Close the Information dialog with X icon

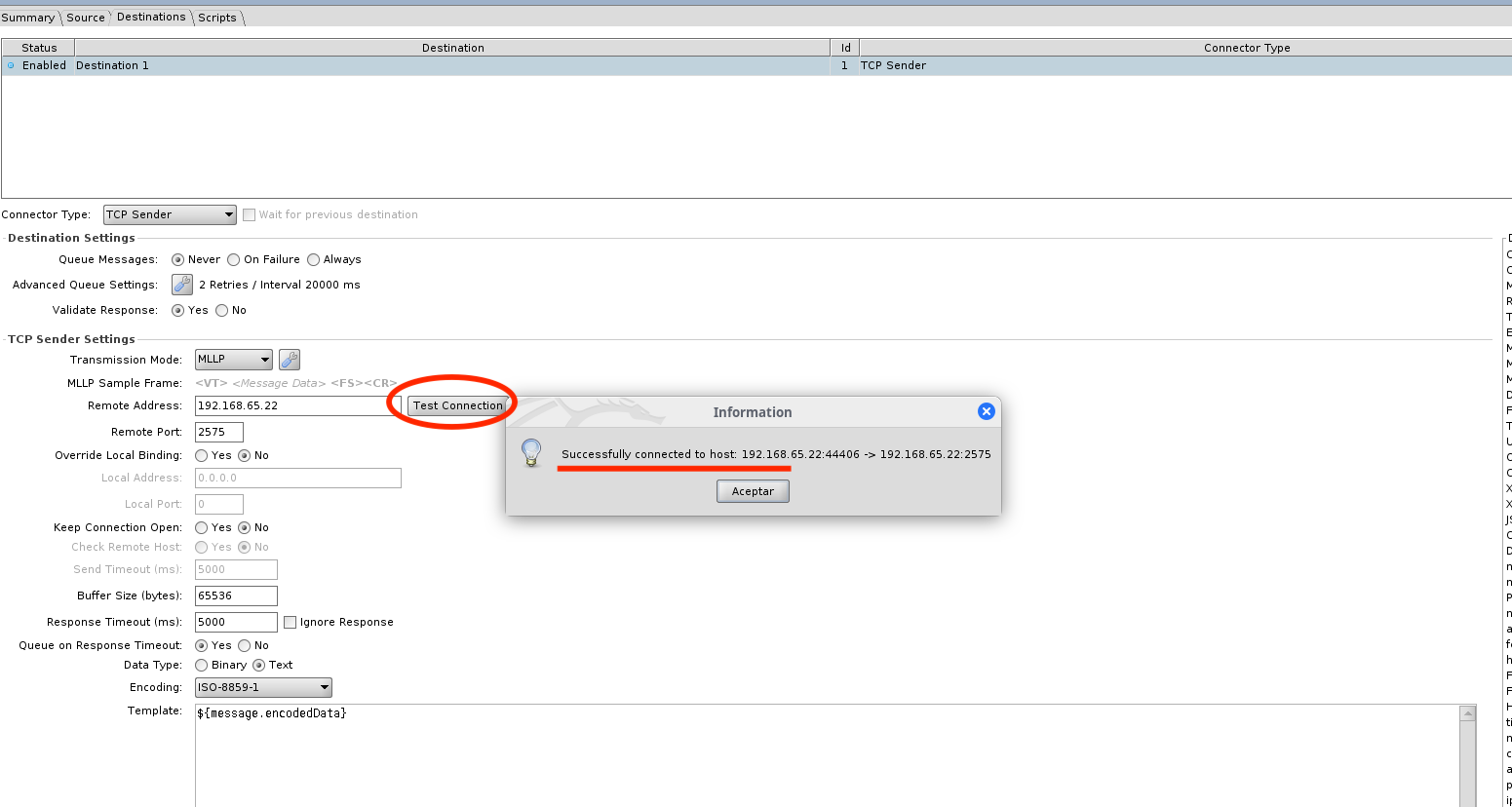click(x=986, y=411)
